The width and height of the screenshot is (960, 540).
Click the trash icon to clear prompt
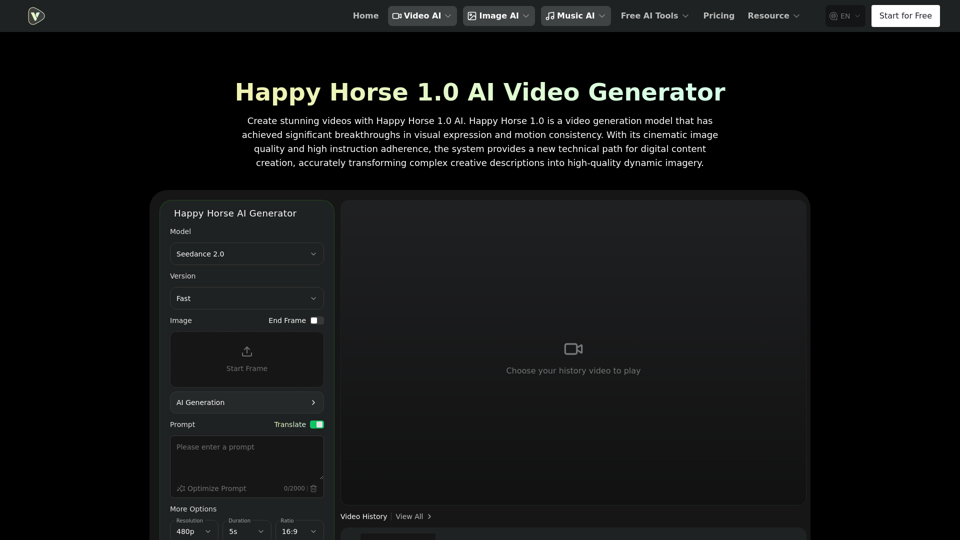click(314, 489)
